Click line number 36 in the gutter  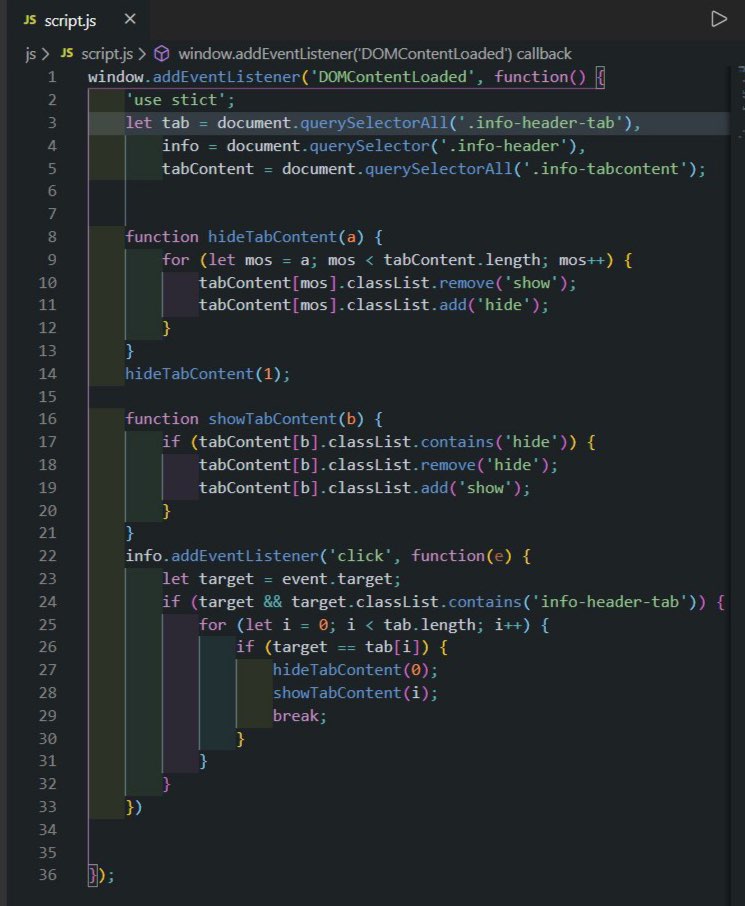(x=47, y=875)
